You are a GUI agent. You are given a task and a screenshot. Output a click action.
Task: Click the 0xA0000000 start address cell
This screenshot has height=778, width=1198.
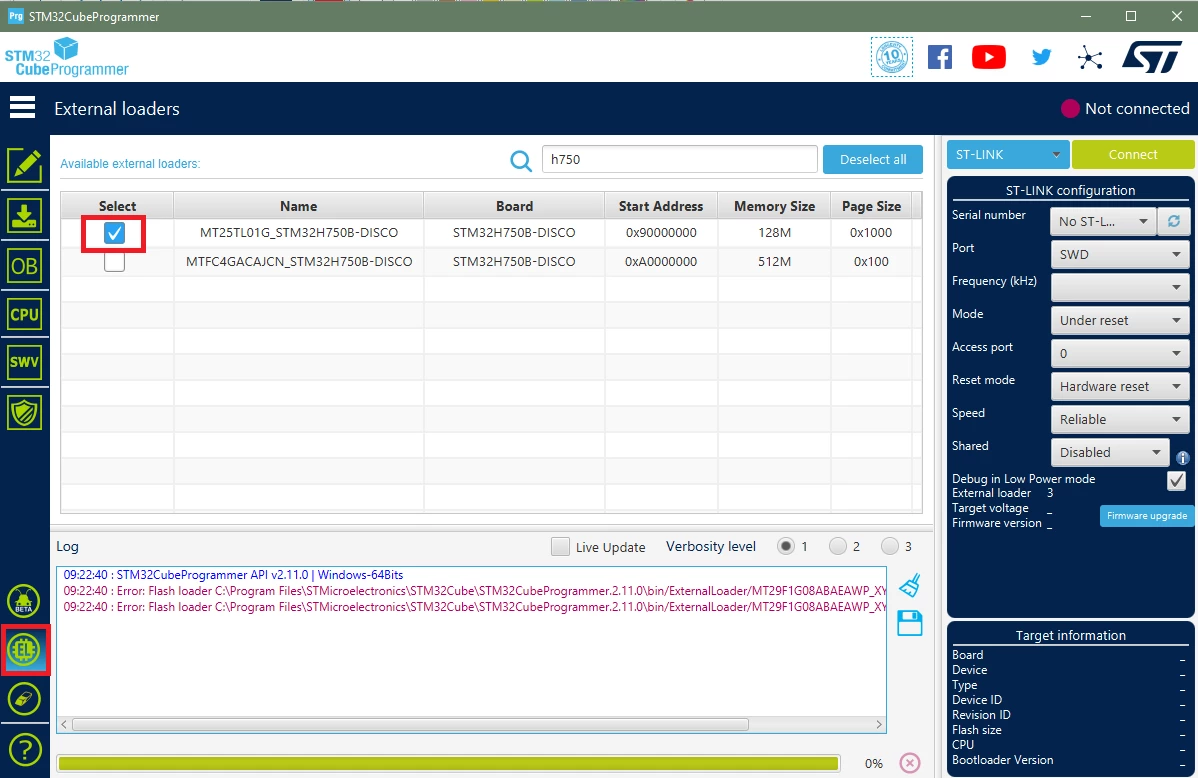(x=661, y=261)
